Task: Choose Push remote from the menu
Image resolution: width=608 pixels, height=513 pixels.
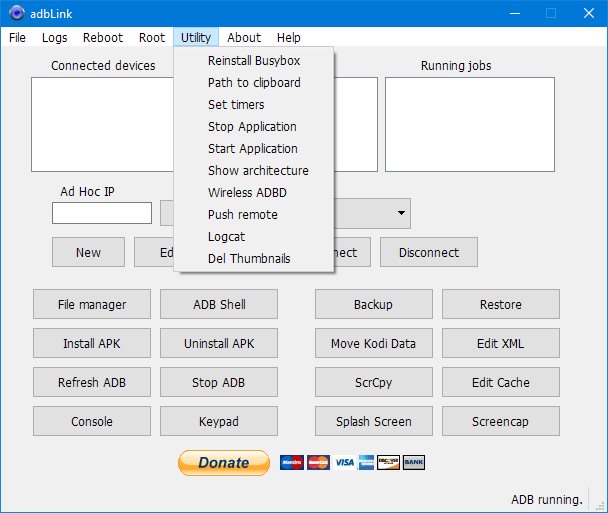Action: [254, 214]
